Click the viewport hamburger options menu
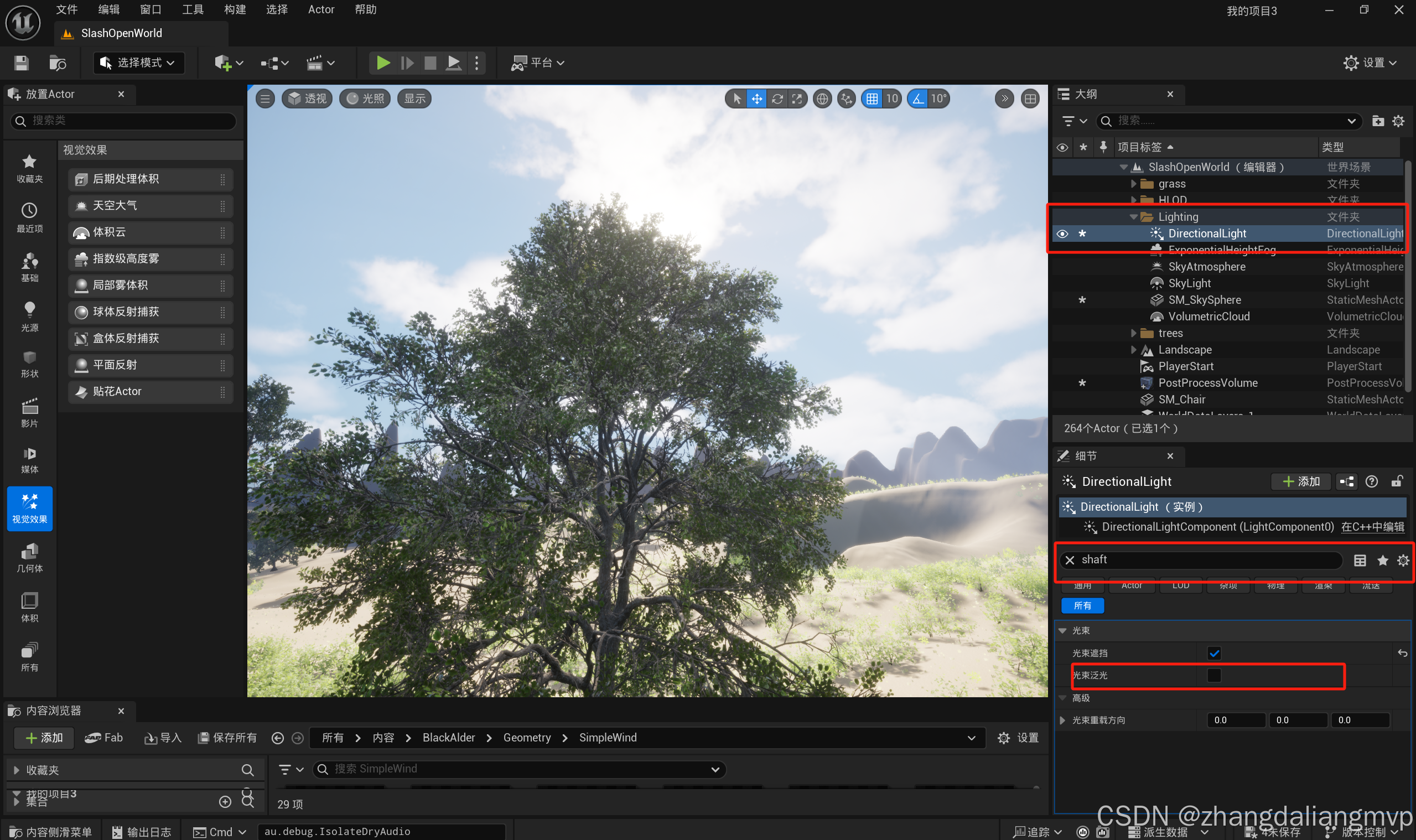The width and height of the screenshot is (1416, 840). coord(265,99)
